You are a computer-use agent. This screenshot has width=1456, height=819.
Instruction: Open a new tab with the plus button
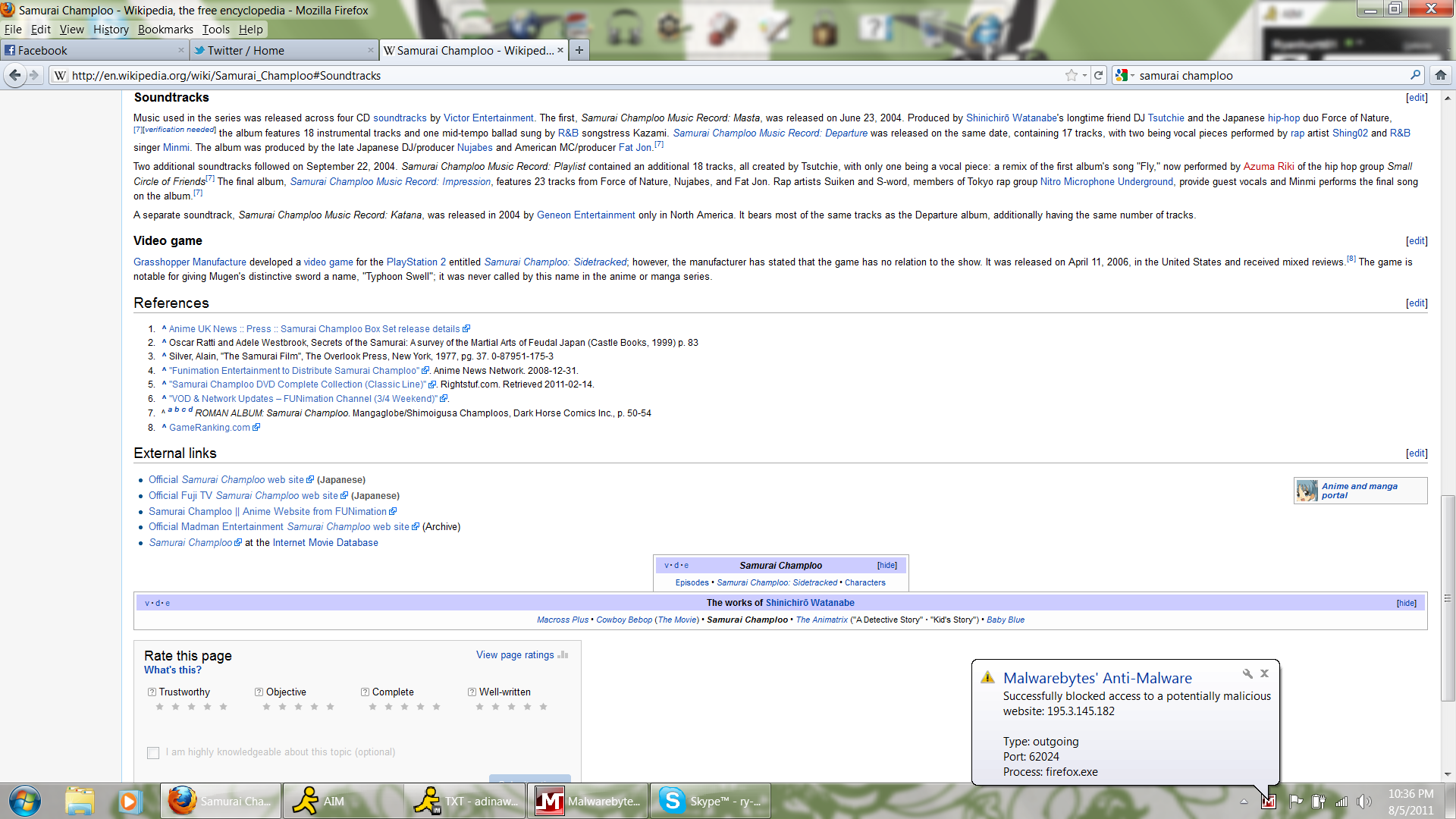click(579, 50)
